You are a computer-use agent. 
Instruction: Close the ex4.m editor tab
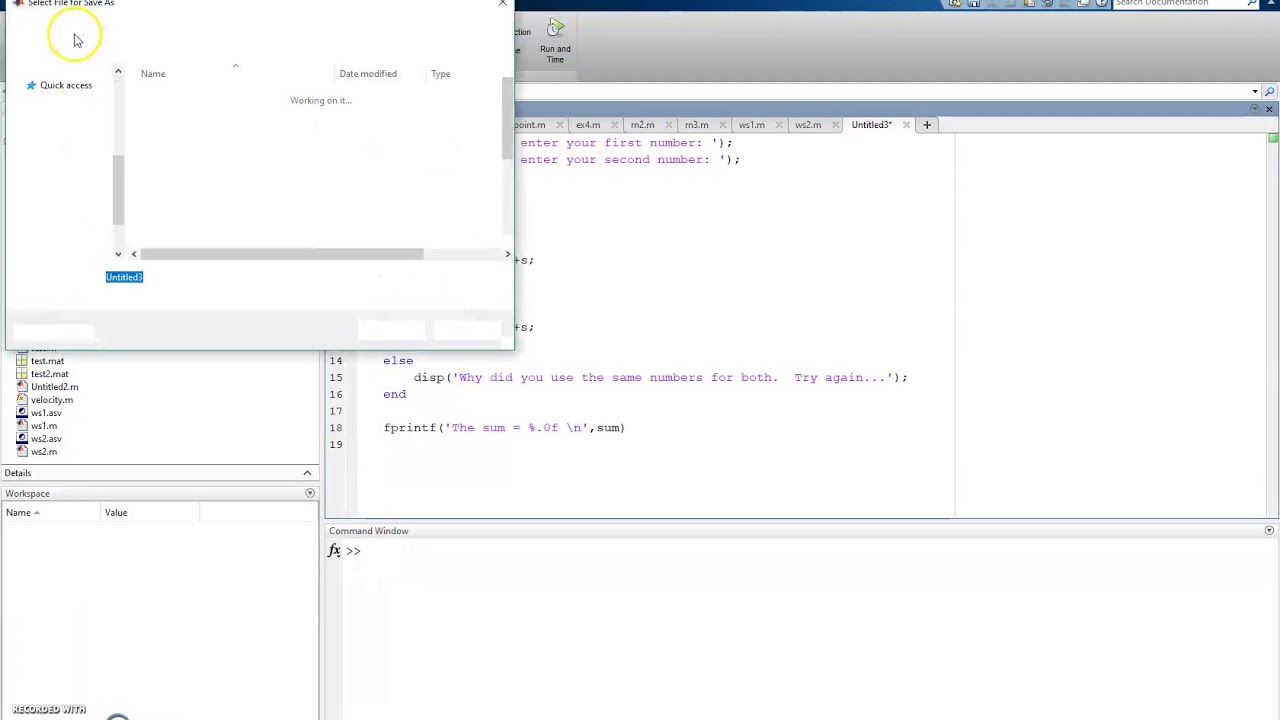tap(614, 125)
